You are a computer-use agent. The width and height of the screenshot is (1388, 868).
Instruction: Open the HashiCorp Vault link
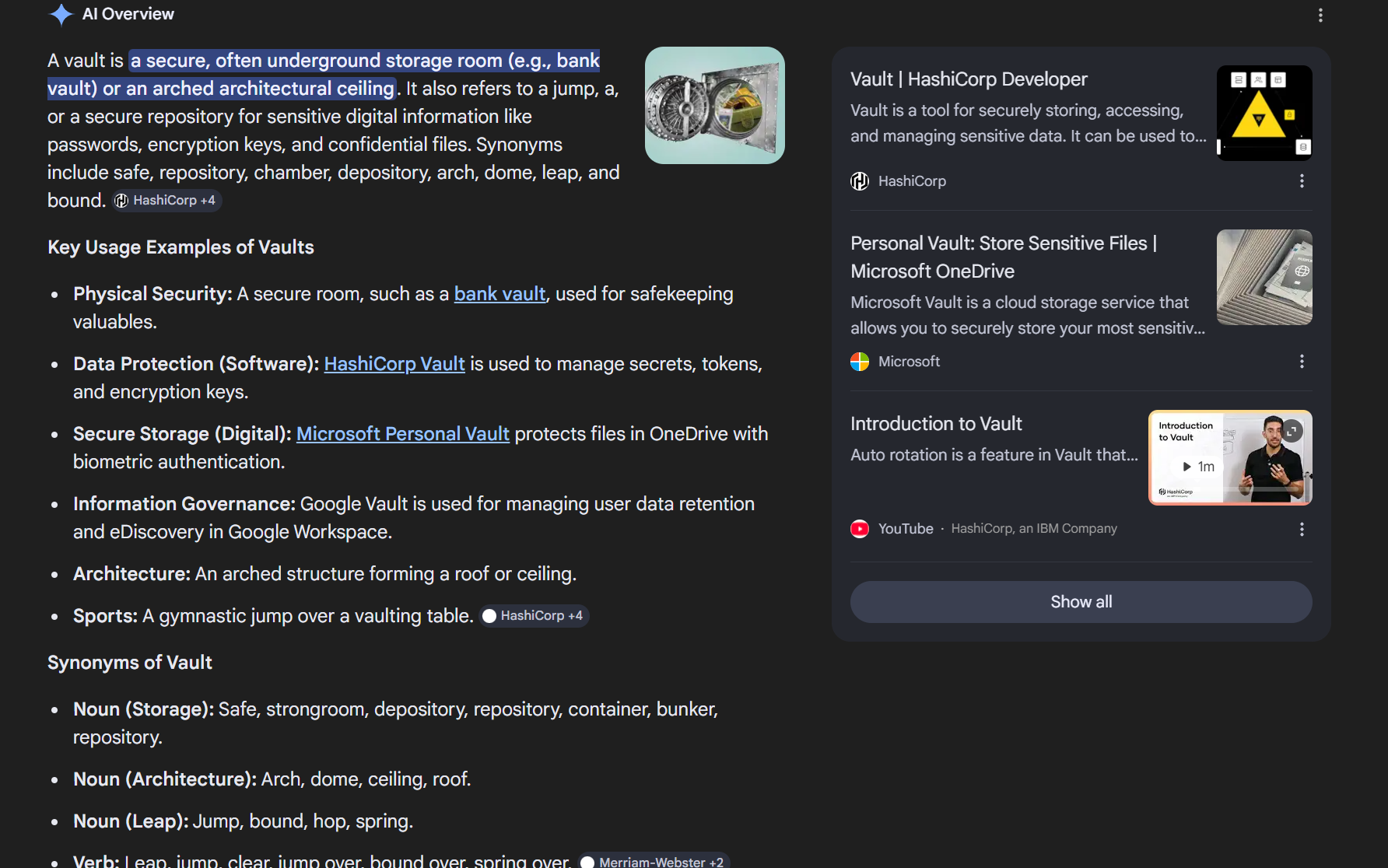coord(394,364)
